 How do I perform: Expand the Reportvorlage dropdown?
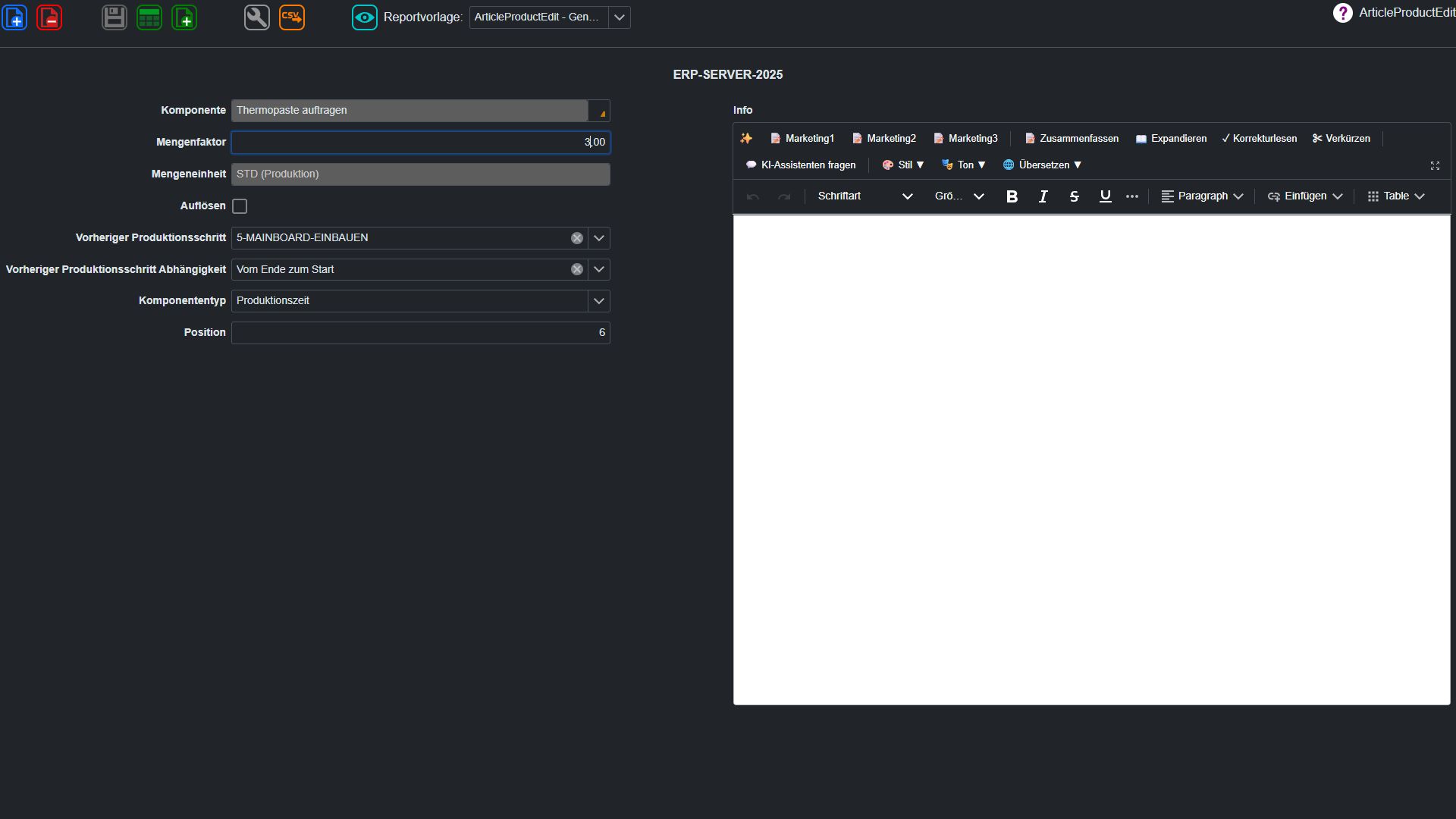(620, 17)
